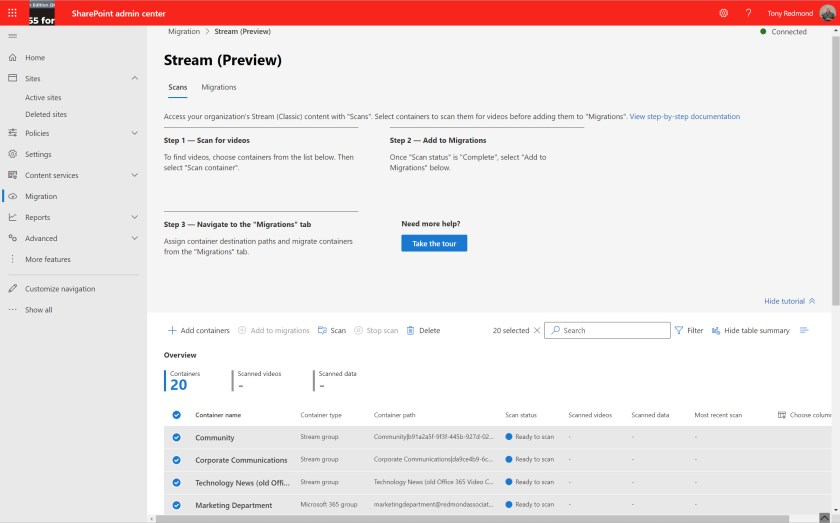
Task: Click the Choose columns icon
Action: [782, 415]
